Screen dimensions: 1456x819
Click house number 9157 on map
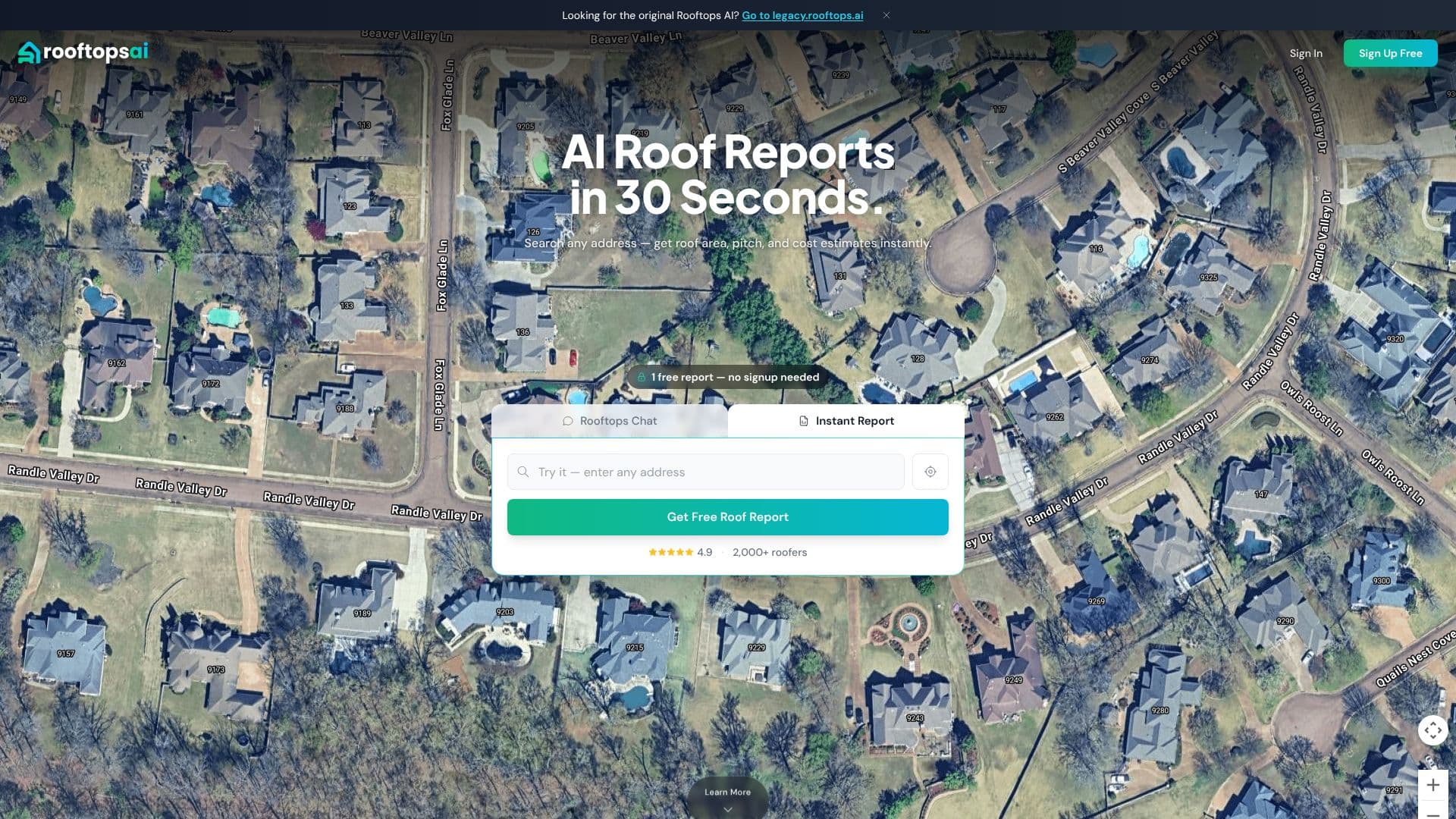(x=66, y=654)
